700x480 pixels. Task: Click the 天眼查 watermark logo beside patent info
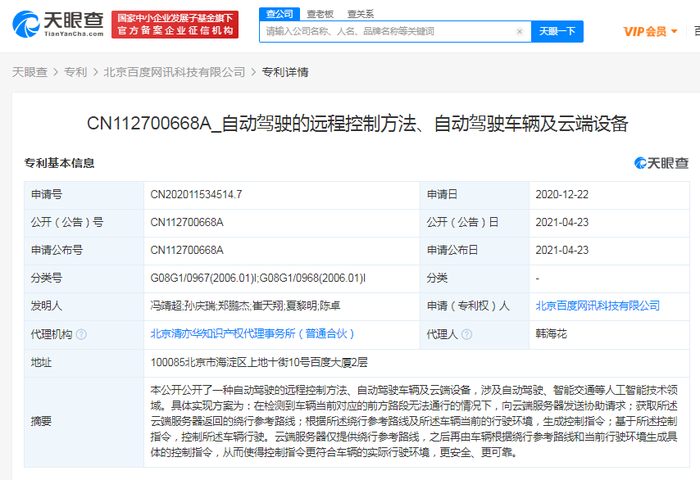661,163
